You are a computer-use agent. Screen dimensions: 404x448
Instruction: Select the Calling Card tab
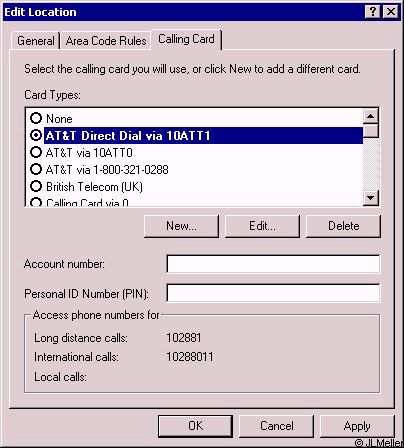coord(186,39)
